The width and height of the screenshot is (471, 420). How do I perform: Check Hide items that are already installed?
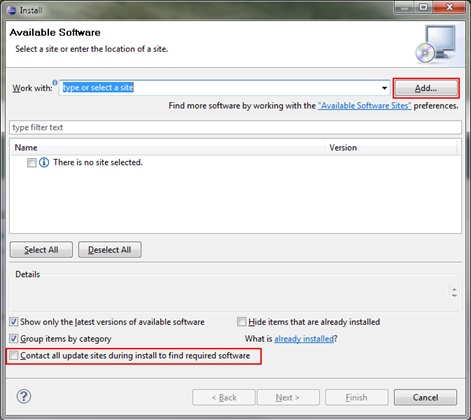click(241, 322)
